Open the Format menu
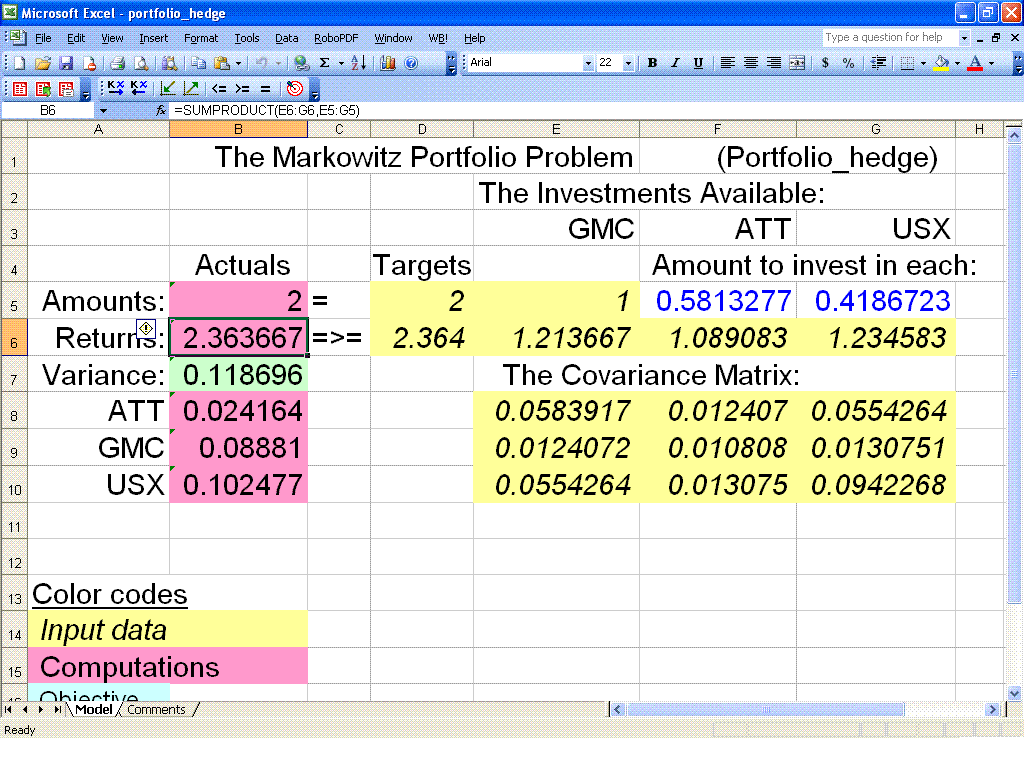1024x768 pixels. click(x=201, y=39)
